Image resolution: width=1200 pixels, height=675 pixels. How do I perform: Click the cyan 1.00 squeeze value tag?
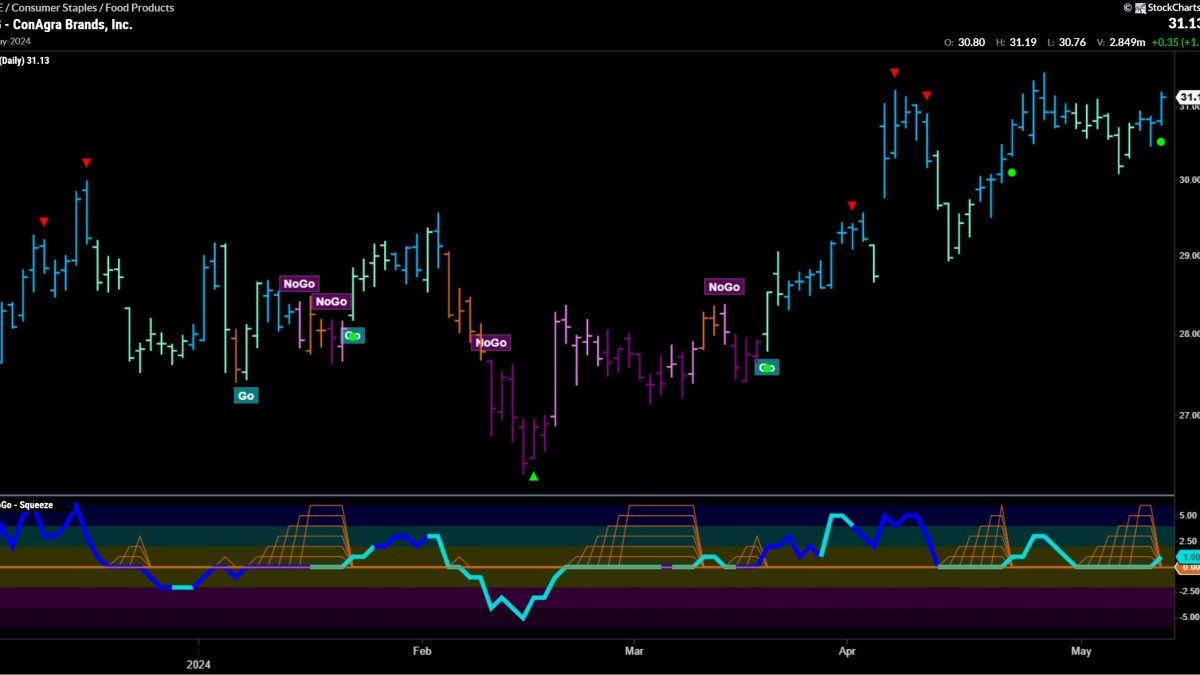coord(1189,556)
